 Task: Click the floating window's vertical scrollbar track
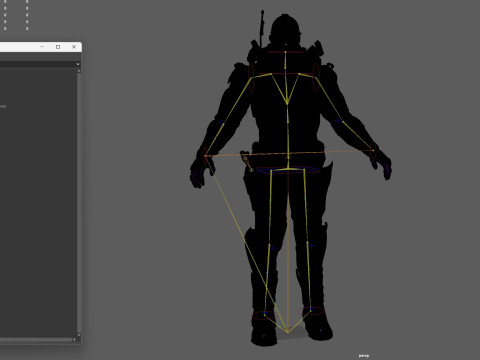79,203
